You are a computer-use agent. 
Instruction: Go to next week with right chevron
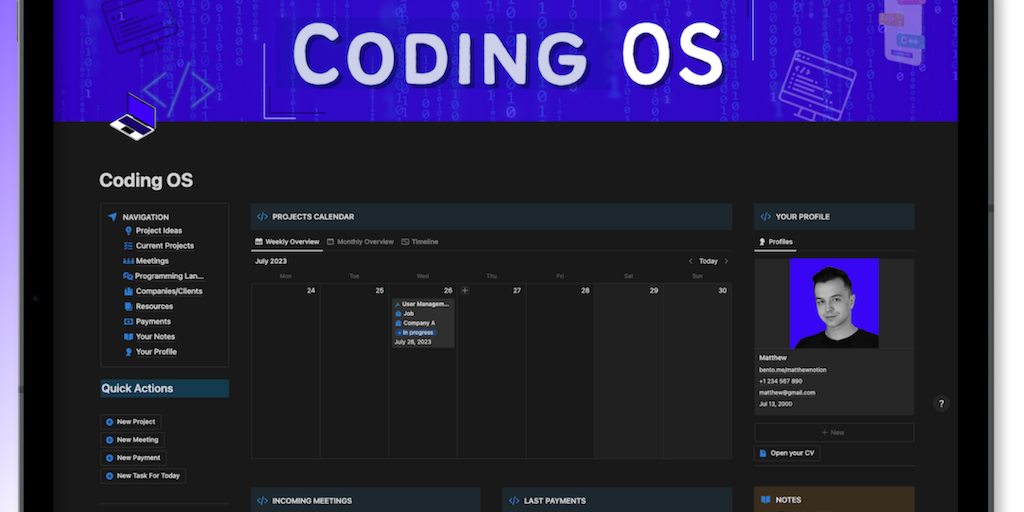click(x=726, y=261)
